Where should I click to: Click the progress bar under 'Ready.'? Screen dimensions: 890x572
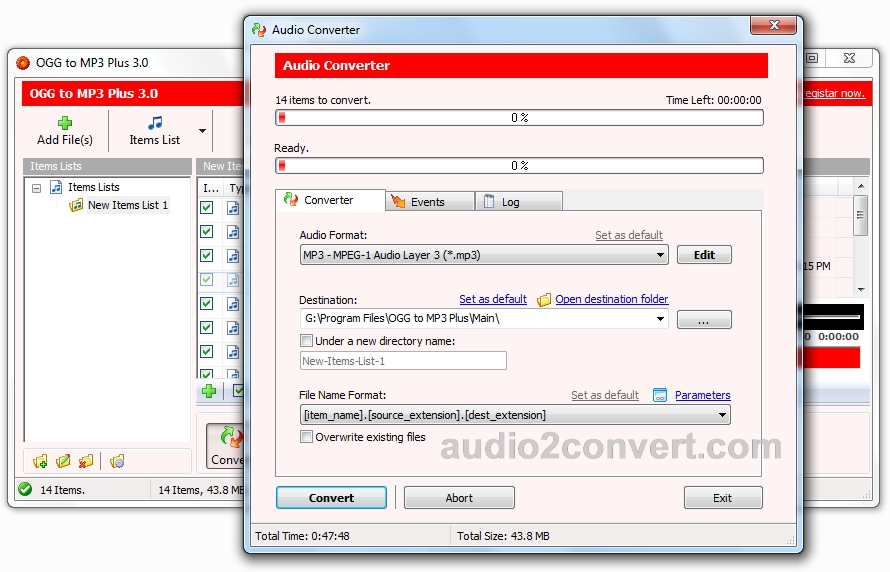click(519, 166)
